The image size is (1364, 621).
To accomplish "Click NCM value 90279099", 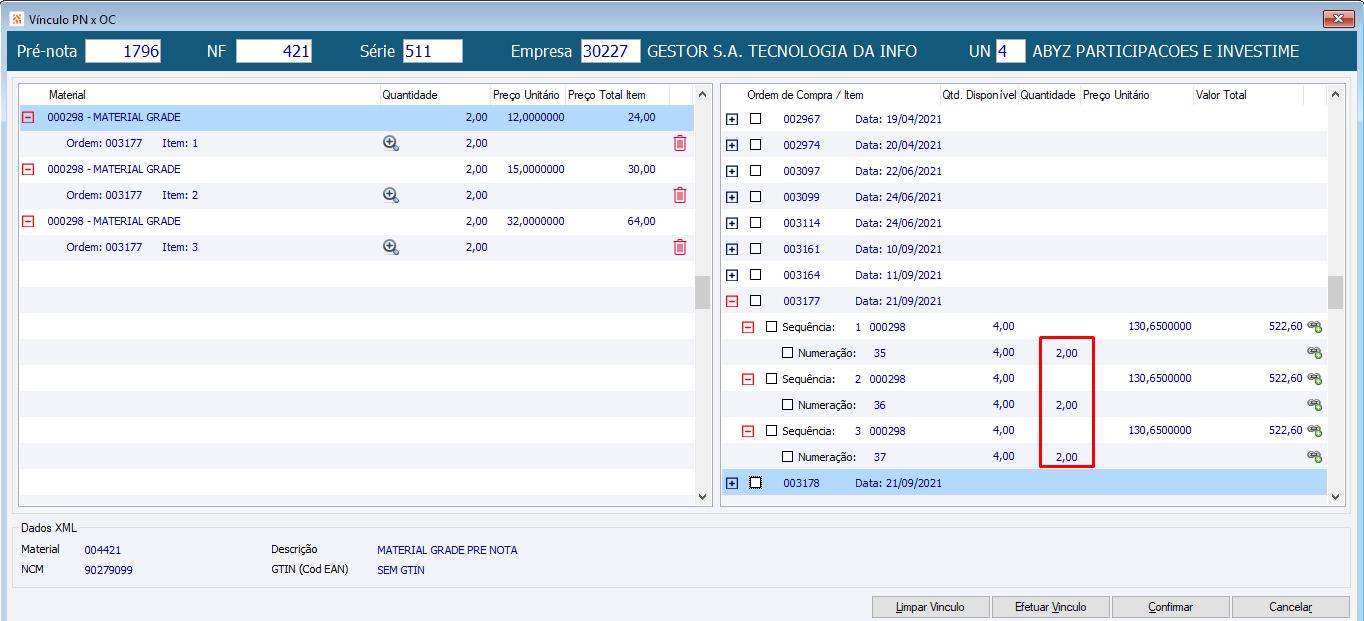I will (109, 570).
